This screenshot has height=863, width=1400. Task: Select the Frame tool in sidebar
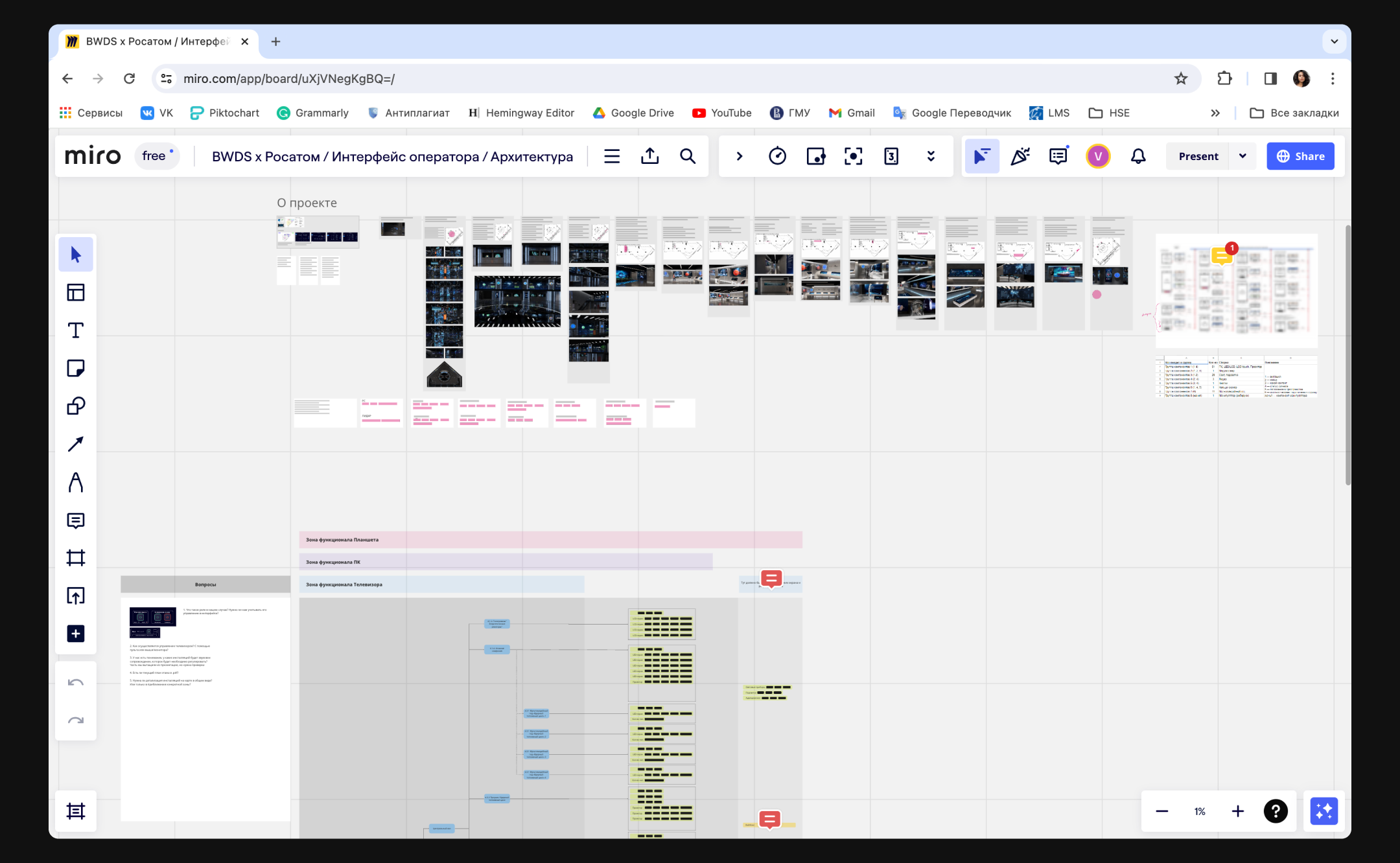(x=76, y=558)
